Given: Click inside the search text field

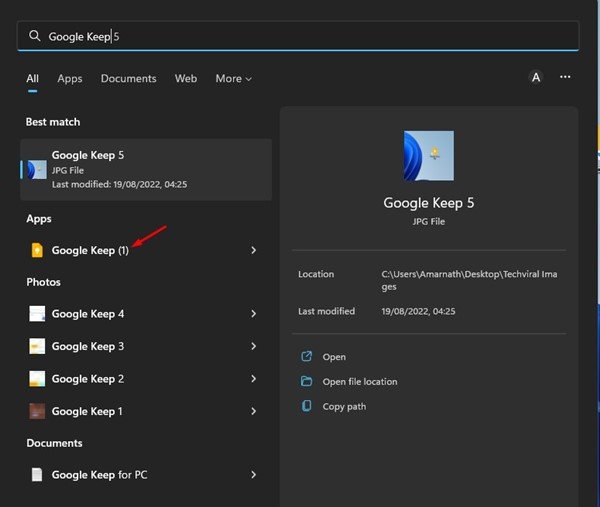Looking at the screenshot, I should [x=300, y=36].
